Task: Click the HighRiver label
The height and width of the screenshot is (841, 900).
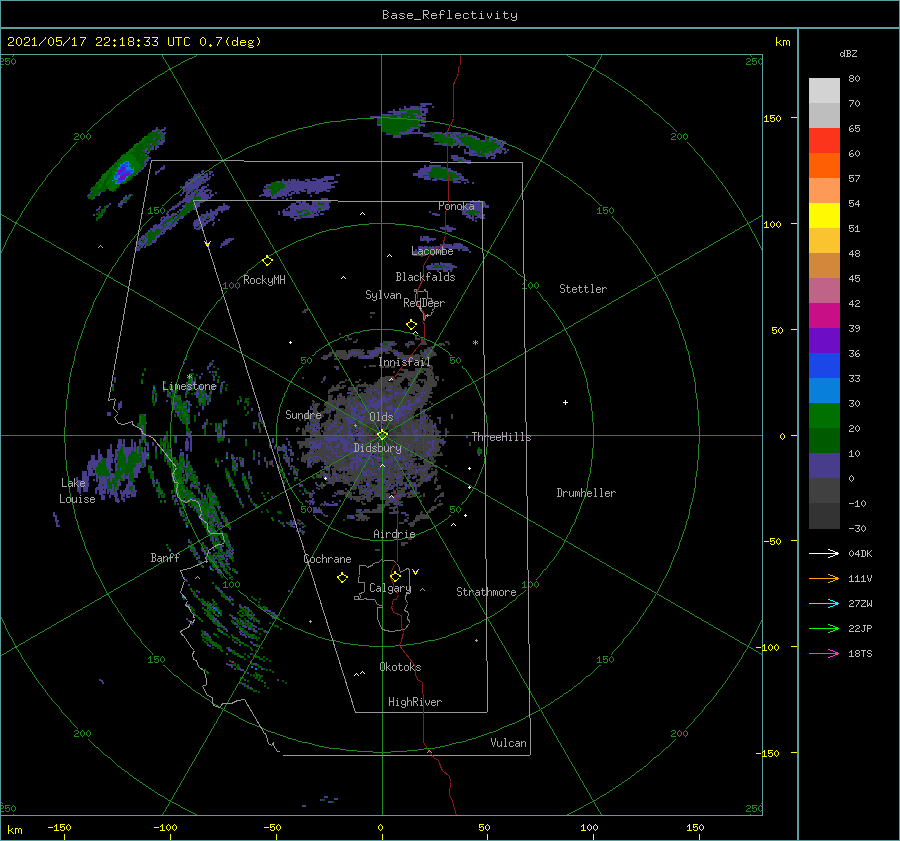Action: point(415,702)
